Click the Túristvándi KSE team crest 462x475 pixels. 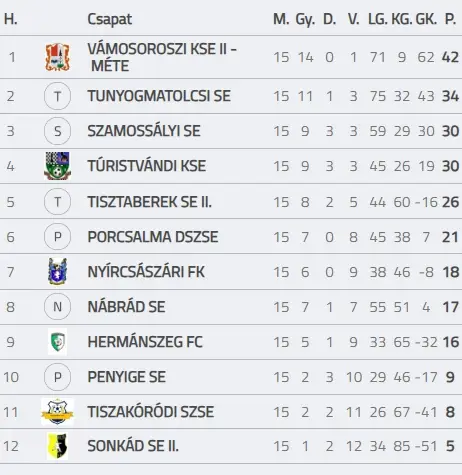57,166
